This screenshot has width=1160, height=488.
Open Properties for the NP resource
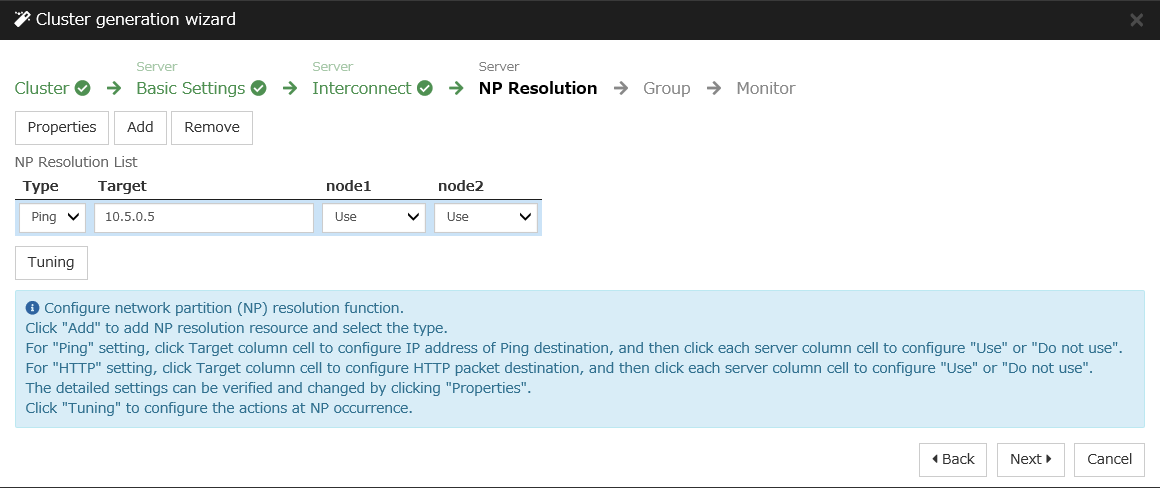pyautogui.click(x=62, y=127)
